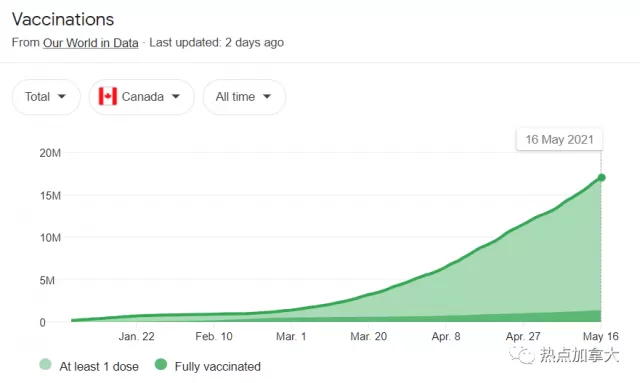This screenshot has width=640, height=383.
Task: Click the data point dot for 16 May
Action: pyautogui.click(x=601, y=177)
